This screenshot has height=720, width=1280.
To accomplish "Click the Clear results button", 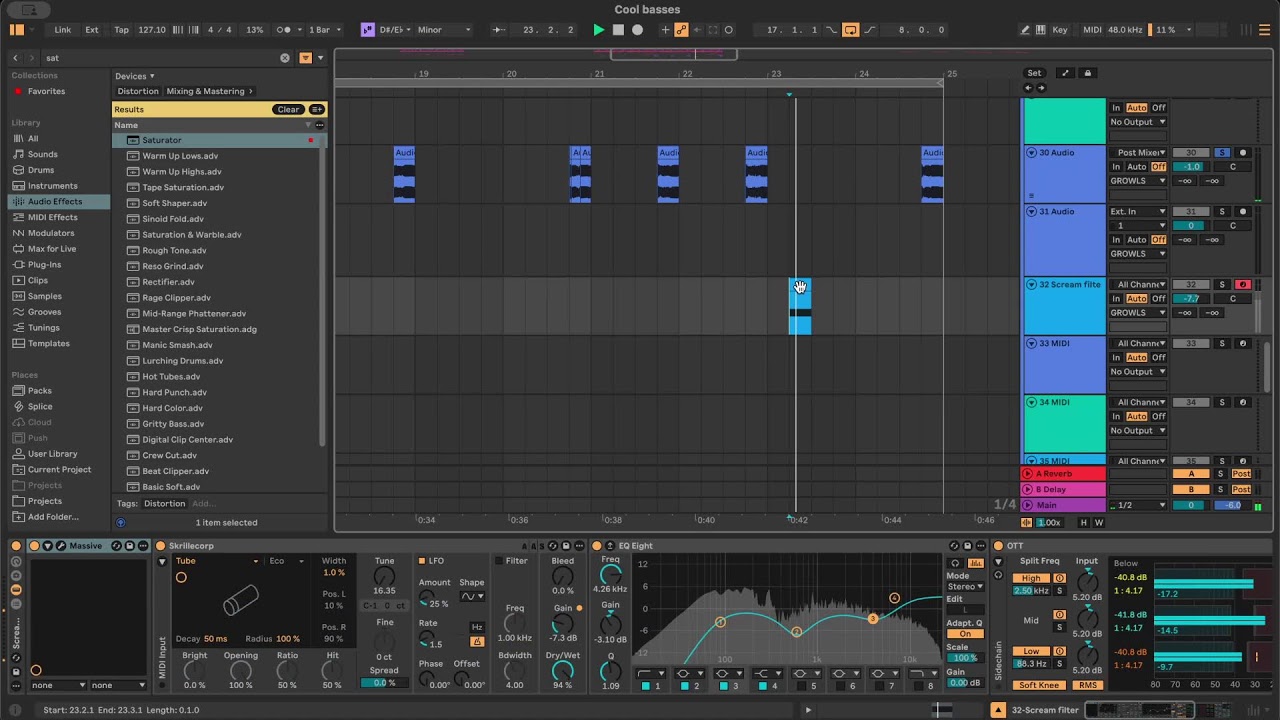I will 288,109.
